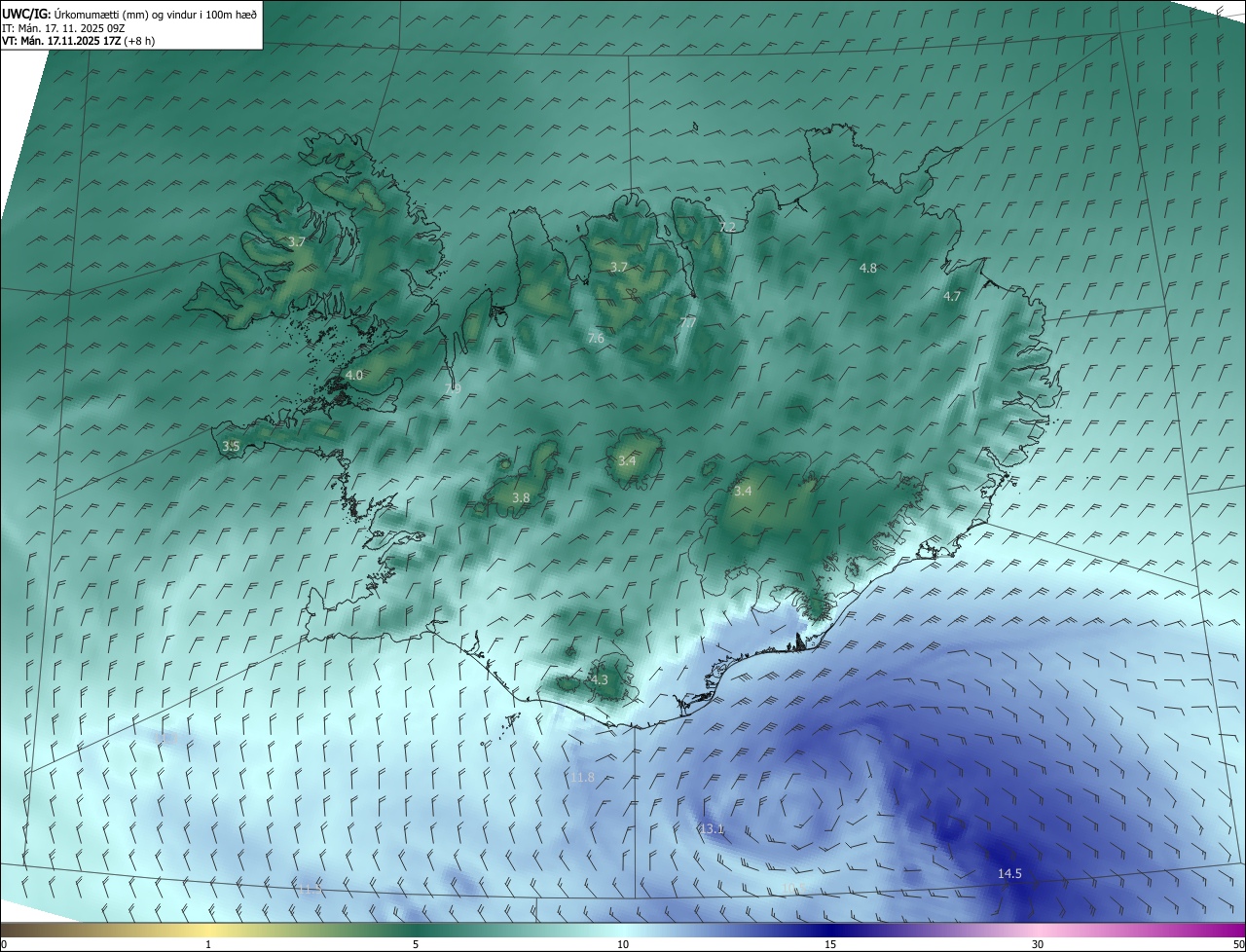Click the 3.8 value label

[x=521, y=497]
